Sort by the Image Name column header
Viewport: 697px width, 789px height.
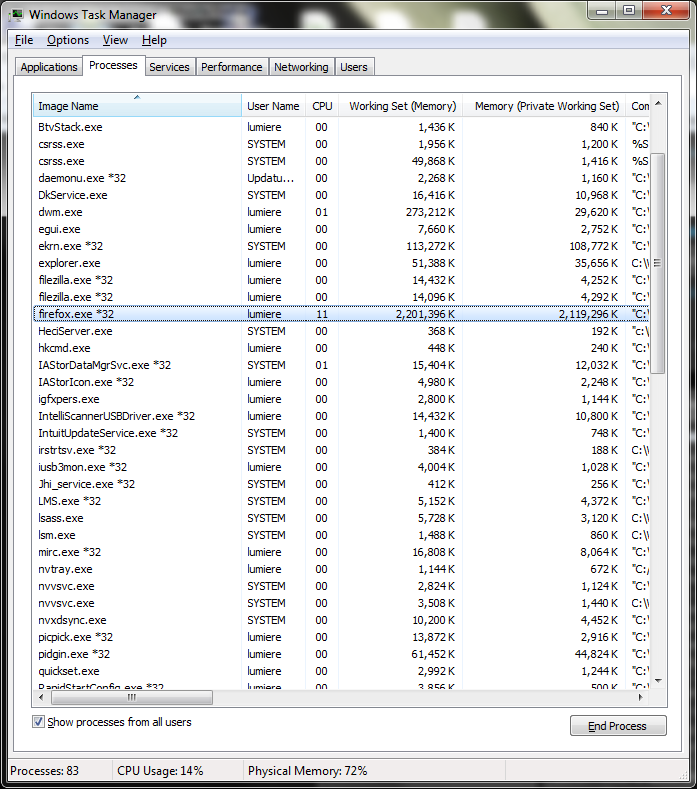pos(136,106)
